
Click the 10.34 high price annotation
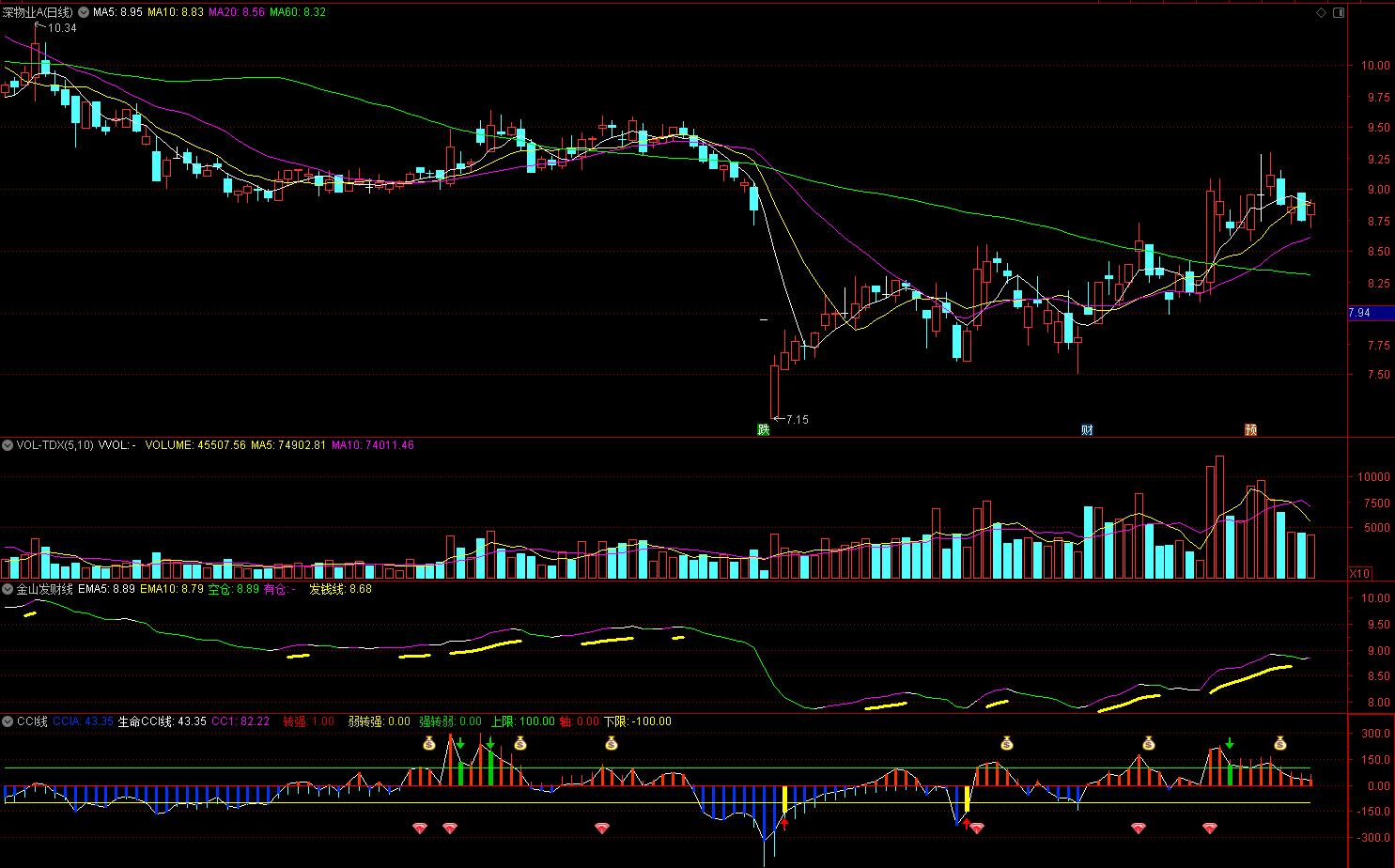(62, 28)
